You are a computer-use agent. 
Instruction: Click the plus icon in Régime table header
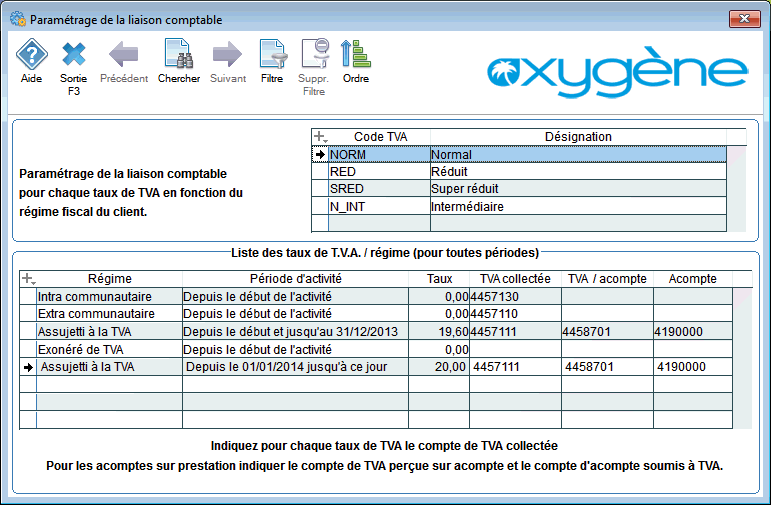28,279
